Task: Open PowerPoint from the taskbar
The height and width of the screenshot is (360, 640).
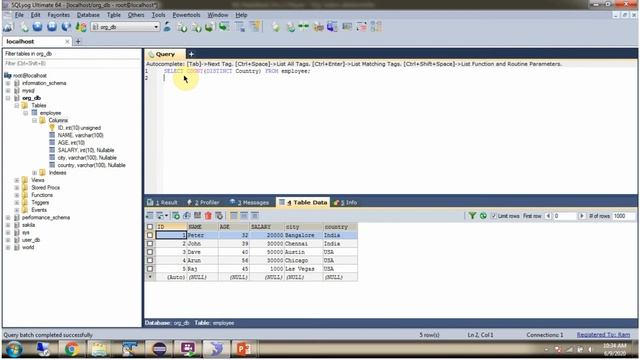Action: 244,349
